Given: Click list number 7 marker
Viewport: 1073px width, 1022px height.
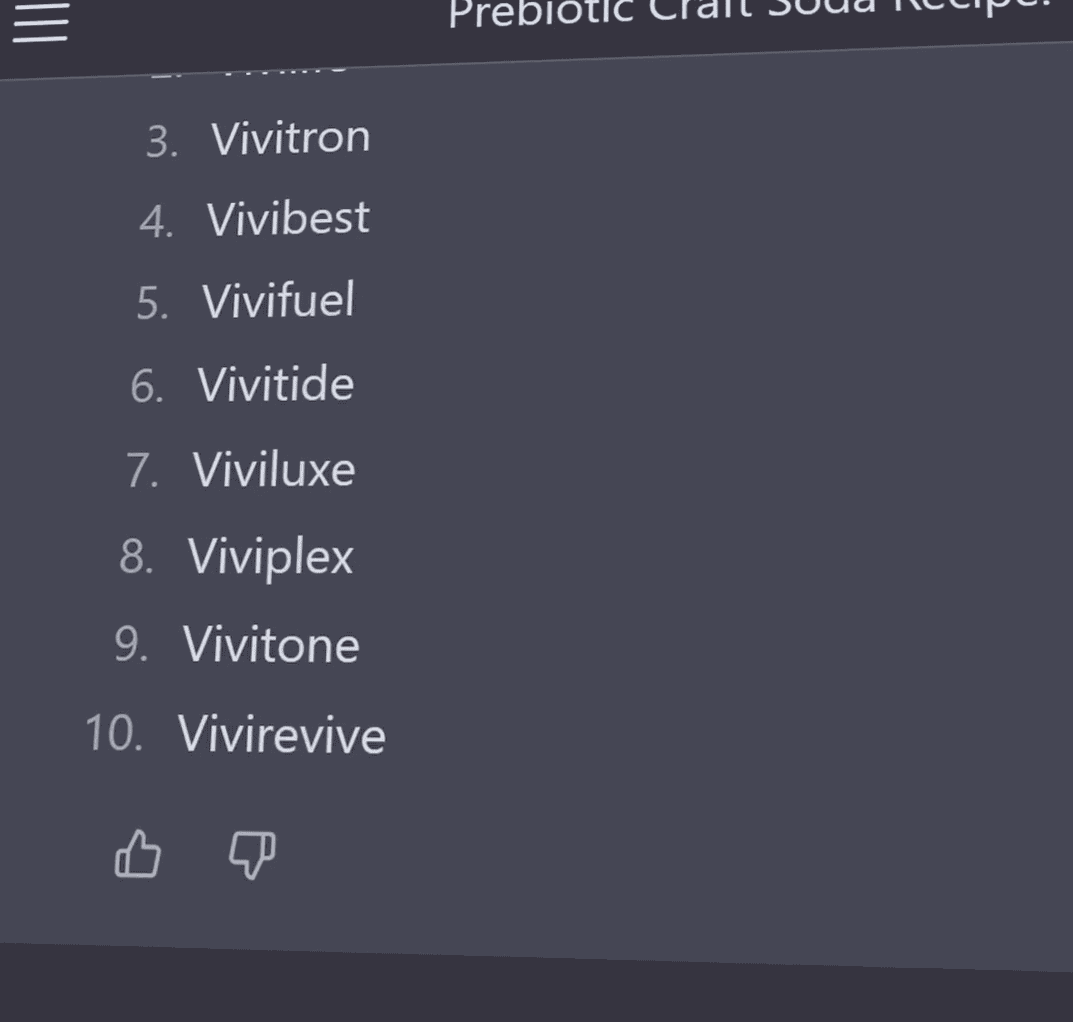Looking at the screenshot, I should 142,471.
